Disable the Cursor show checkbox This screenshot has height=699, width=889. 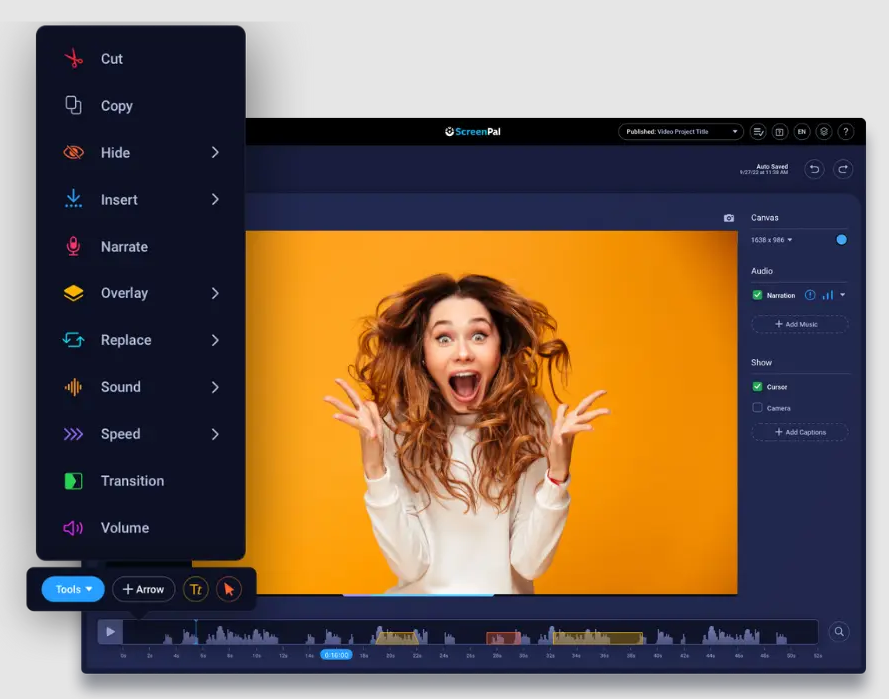pos(757,387)
